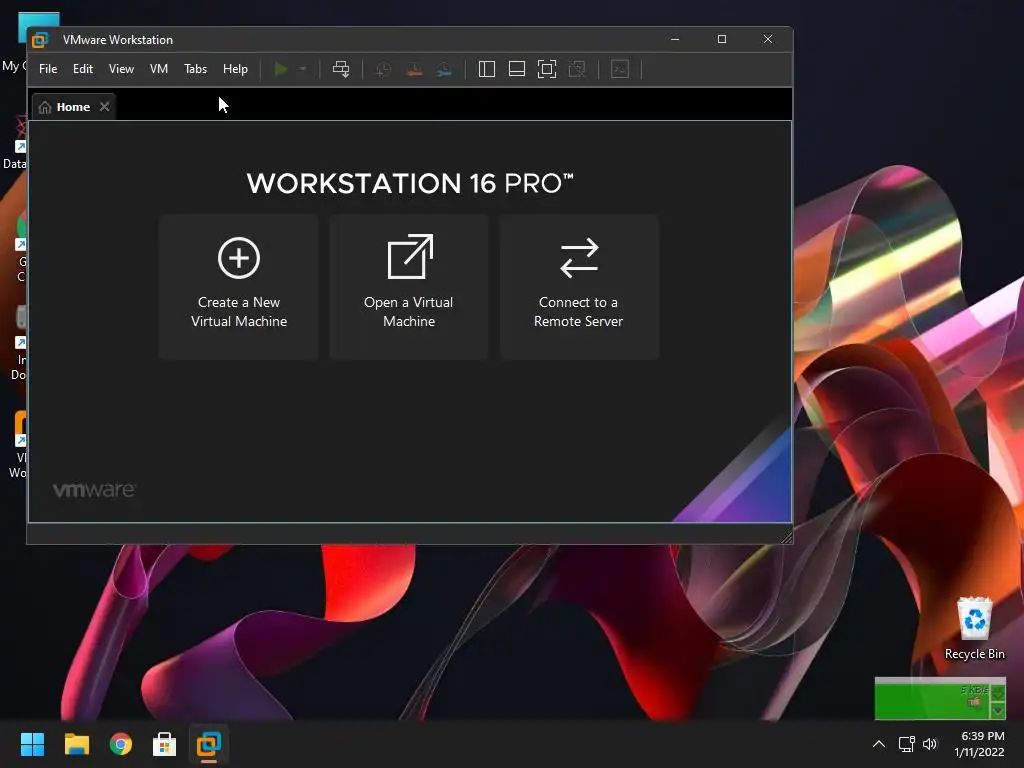Open the Tabs menu
Viewport: 1024px width, 768px height.
[x=195, y=69]
